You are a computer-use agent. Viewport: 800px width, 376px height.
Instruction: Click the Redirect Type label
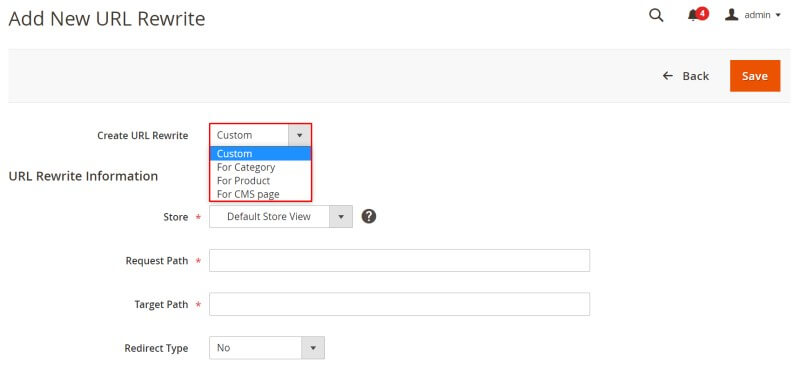pyautogui.click(x=156, y=348)
